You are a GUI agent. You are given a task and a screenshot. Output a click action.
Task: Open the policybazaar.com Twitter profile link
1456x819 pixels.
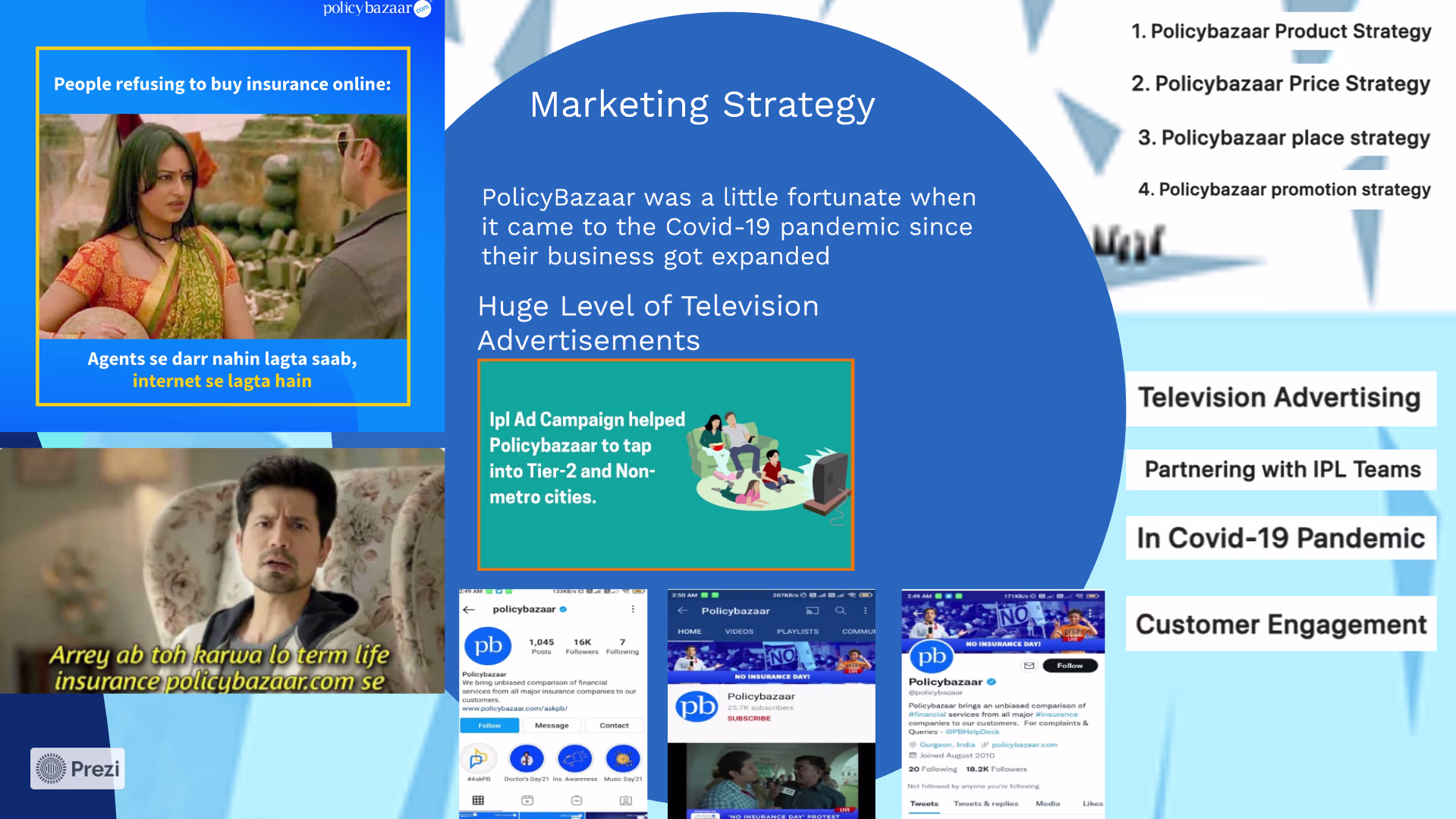[1024, 745]
